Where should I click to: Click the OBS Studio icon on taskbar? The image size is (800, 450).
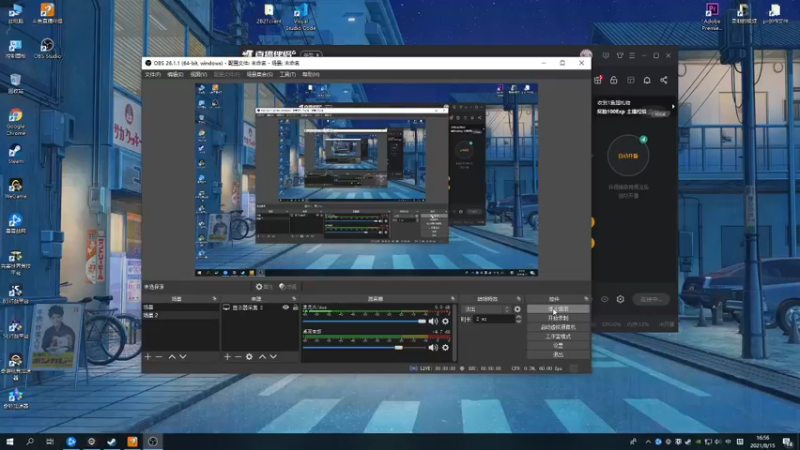153,441
